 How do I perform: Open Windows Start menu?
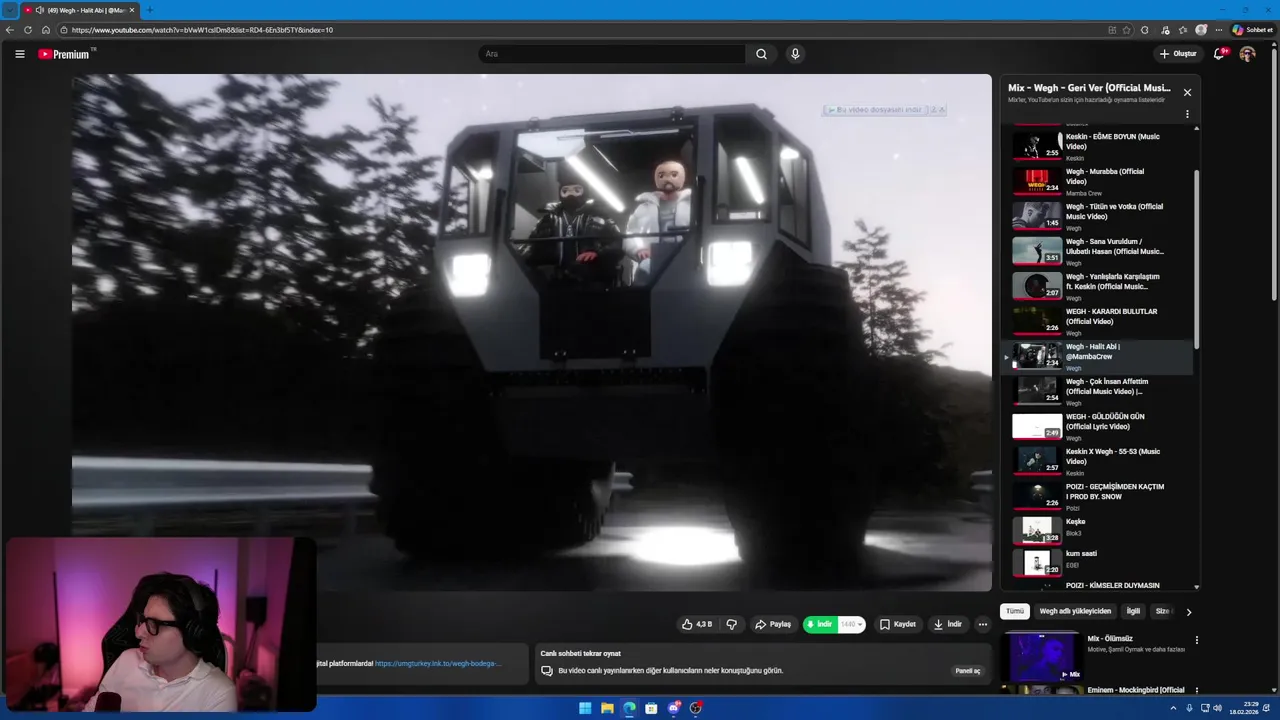pos(585,708)
